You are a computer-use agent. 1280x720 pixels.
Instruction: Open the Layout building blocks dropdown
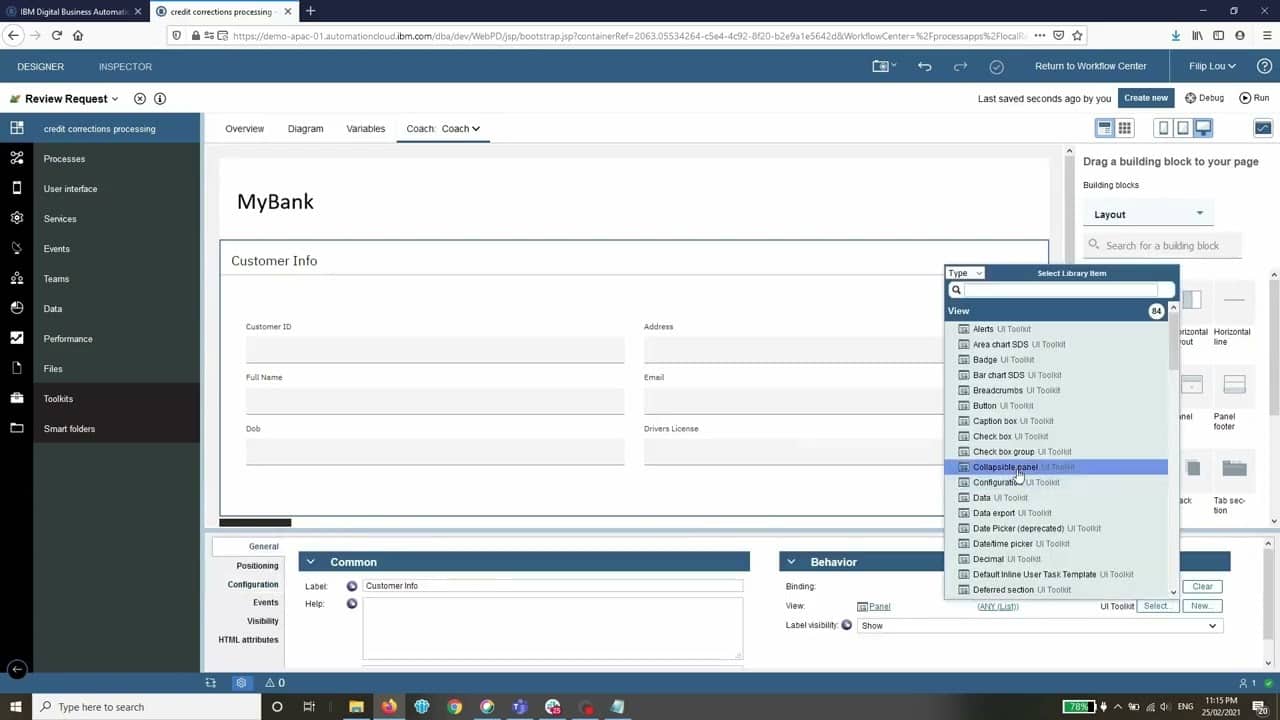1148,214
